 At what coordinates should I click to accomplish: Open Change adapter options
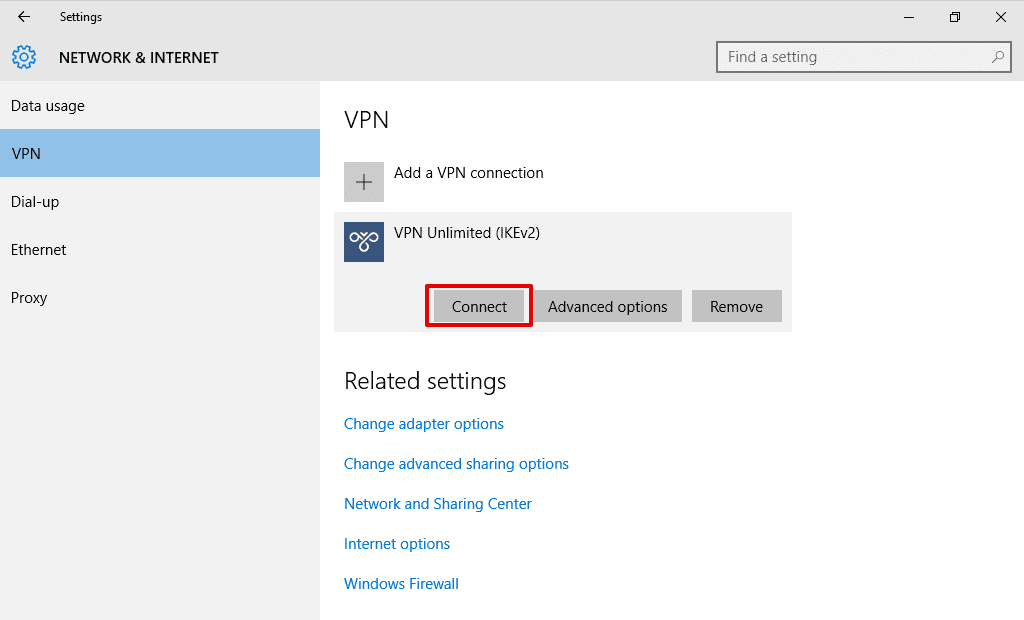tap(423, 423)
